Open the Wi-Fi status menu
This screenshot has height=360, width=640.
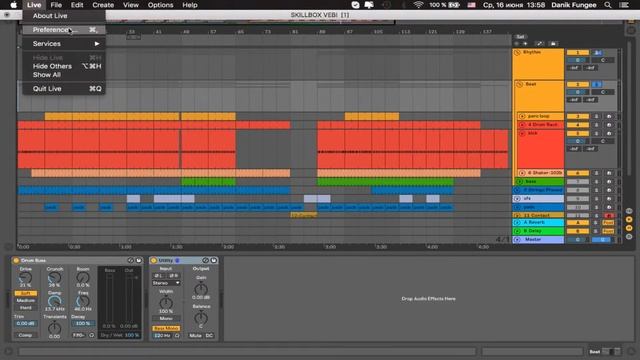(x=418, y=5)
